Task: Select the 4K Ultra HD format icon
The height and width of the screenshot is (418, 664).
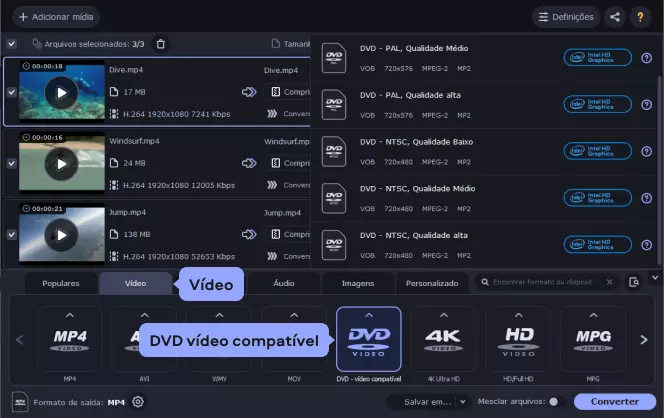Action: coord(443,339)
